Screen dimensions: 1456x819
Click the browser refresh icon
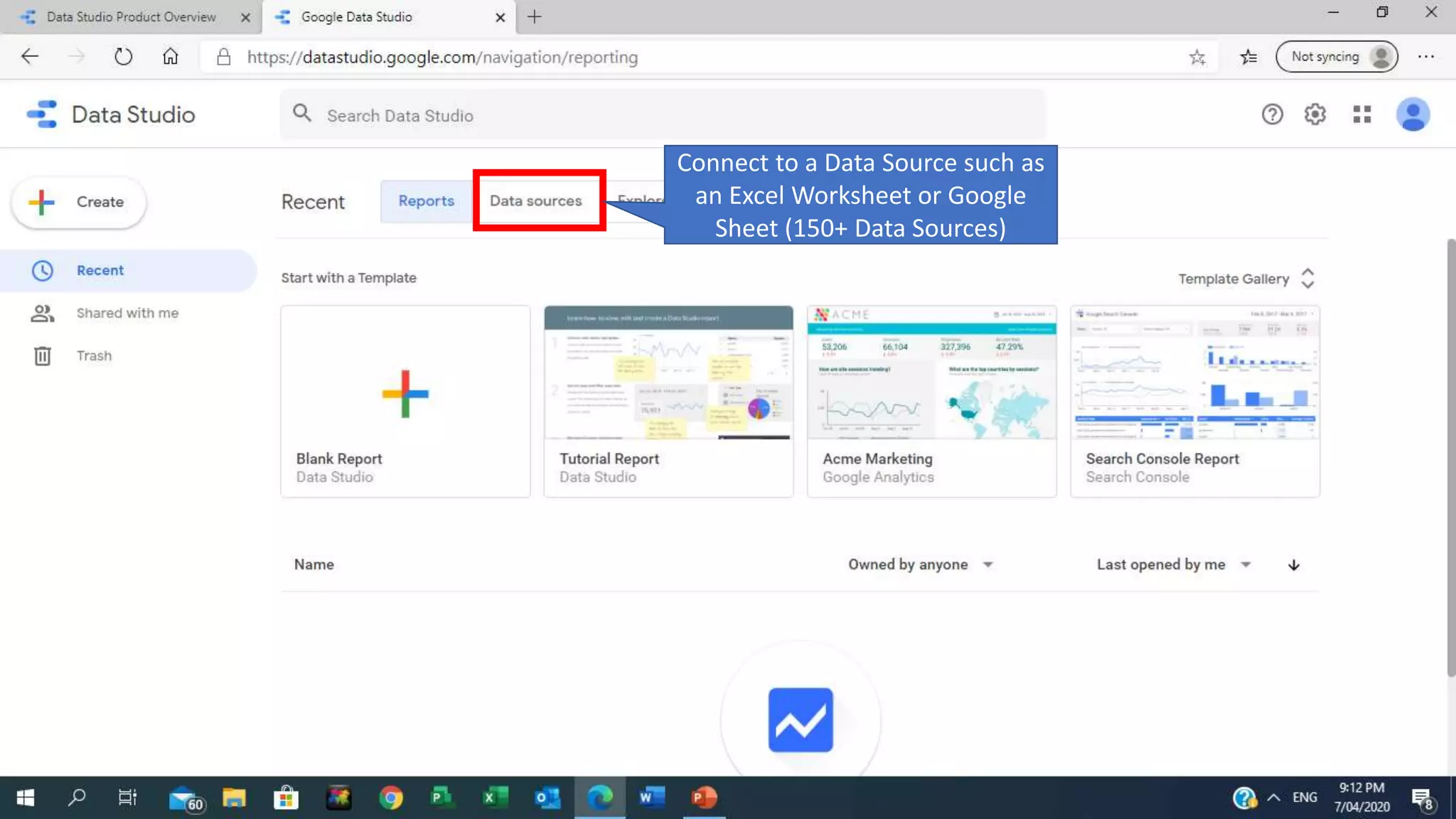click(123, 57)
